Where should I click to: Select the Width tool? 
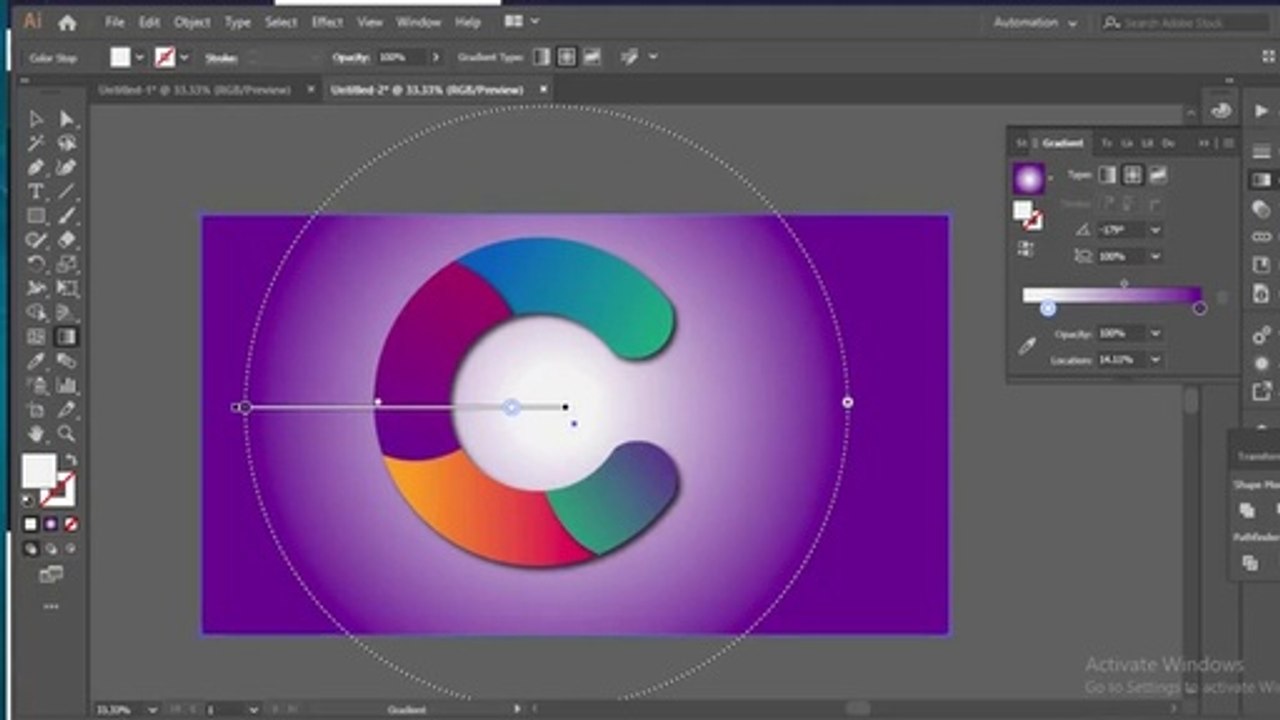36,289
